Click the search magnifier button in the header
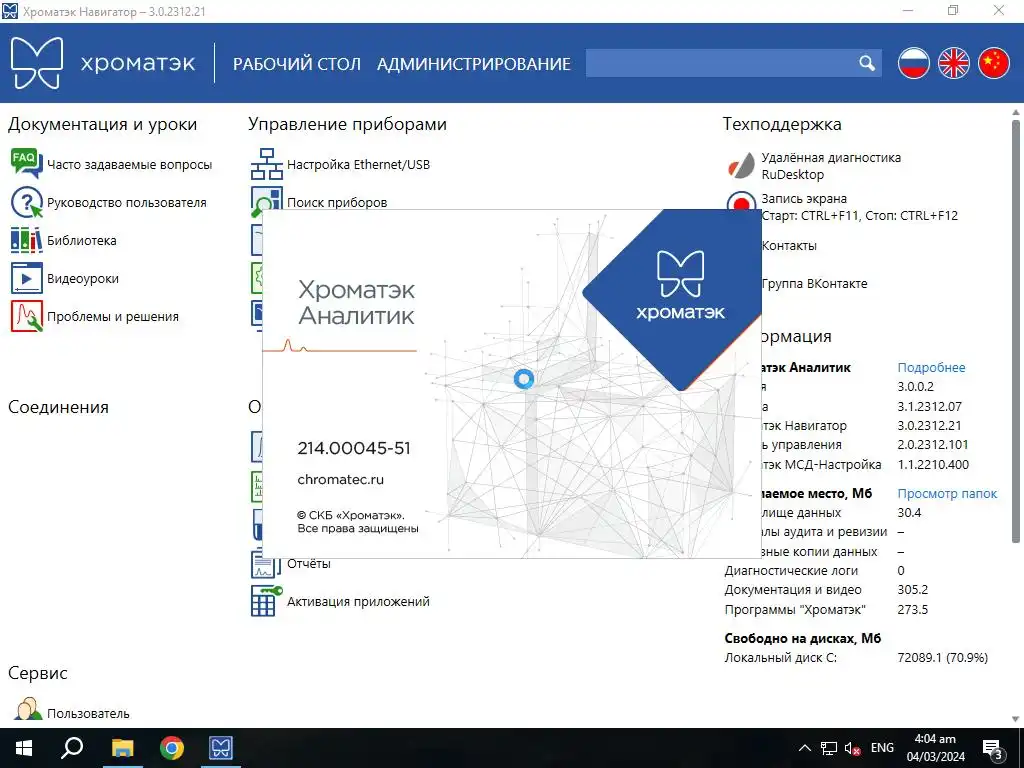Viewport: 1024px width, 768px height. pyautogui.click(x=867, y=63)
